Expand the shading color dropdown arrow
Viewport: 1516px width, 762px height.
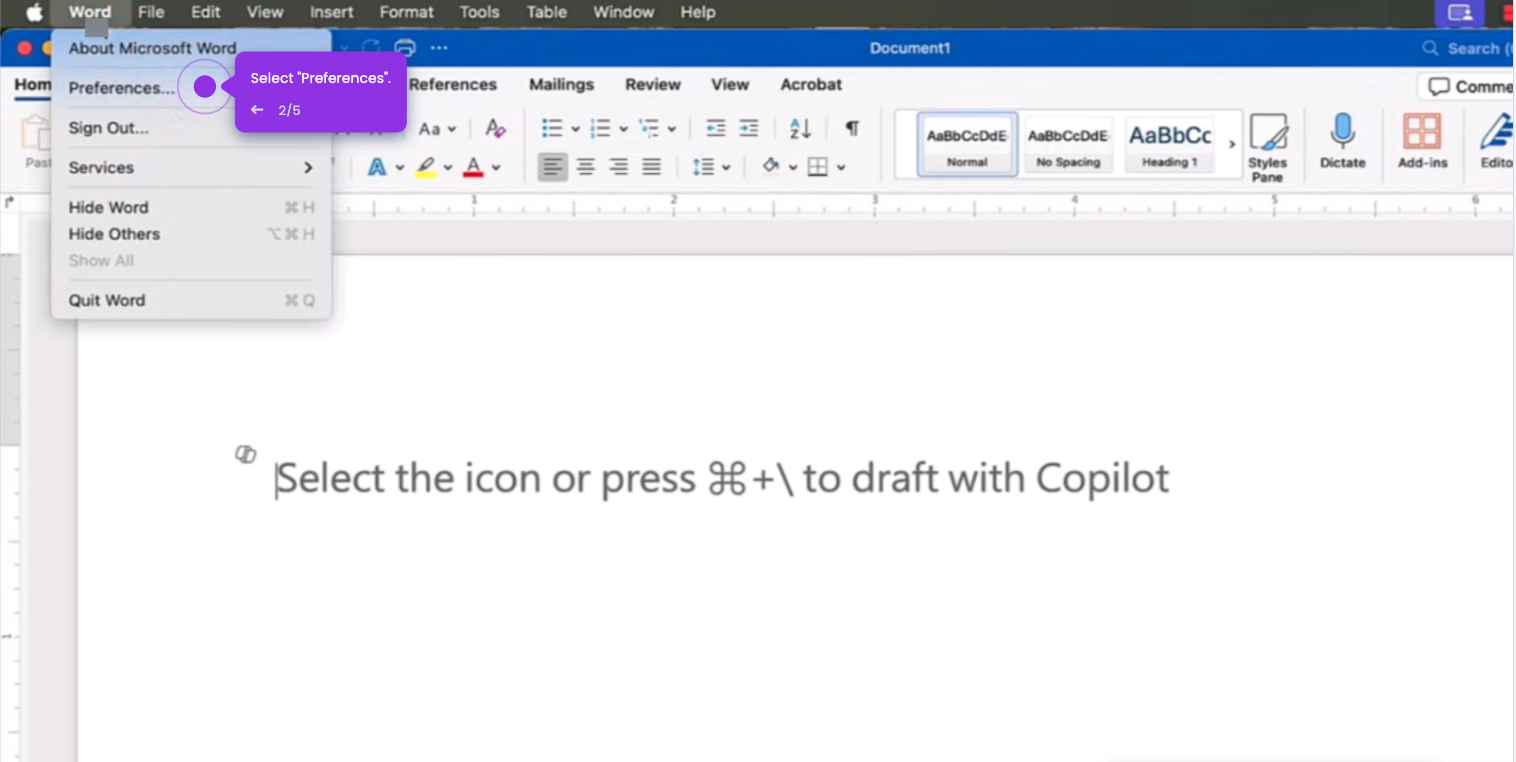coord(792,168)
